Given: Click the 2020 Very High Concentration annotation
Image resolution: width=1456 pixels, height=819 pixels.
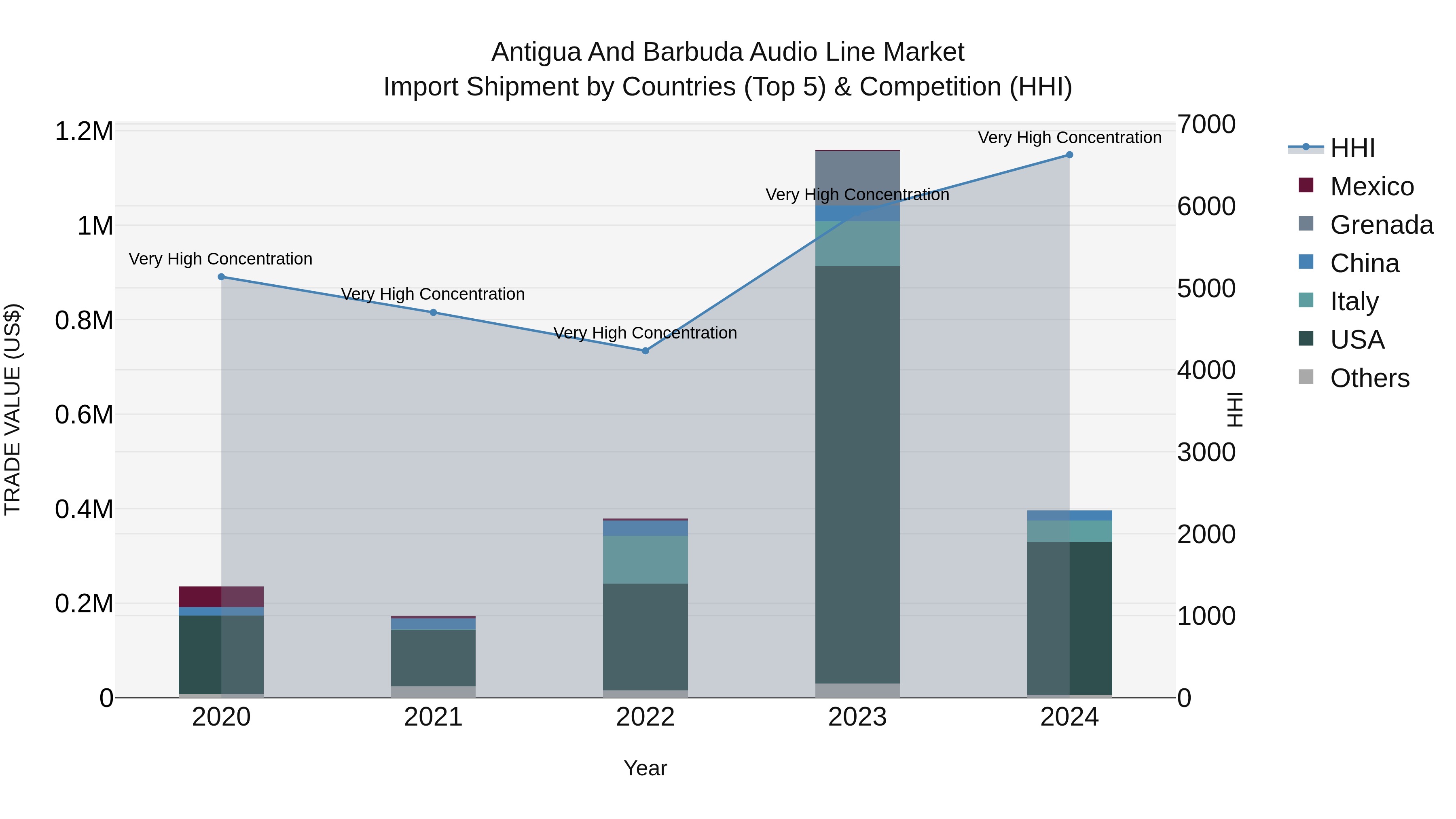Looking at the screenshot, I should click(x=220, y=259).
